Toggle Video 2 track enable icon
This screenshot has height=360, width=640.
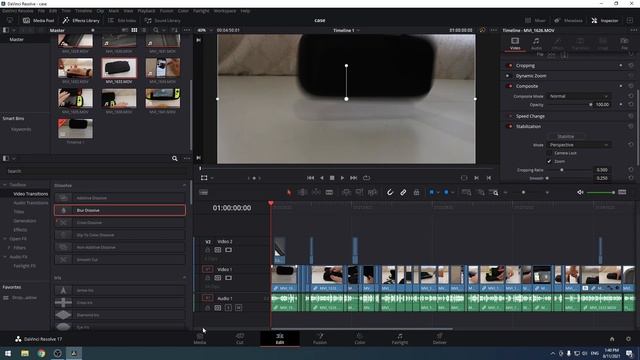(x=229, y=250)
